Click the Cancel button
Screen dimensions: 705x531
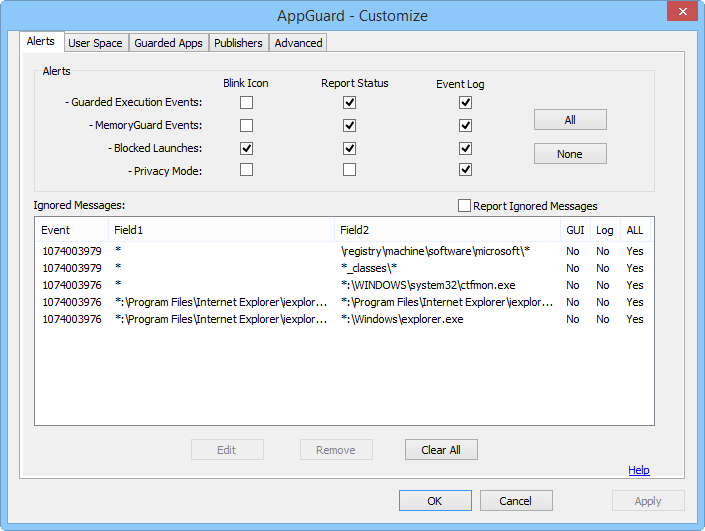(x=516, y=501)
